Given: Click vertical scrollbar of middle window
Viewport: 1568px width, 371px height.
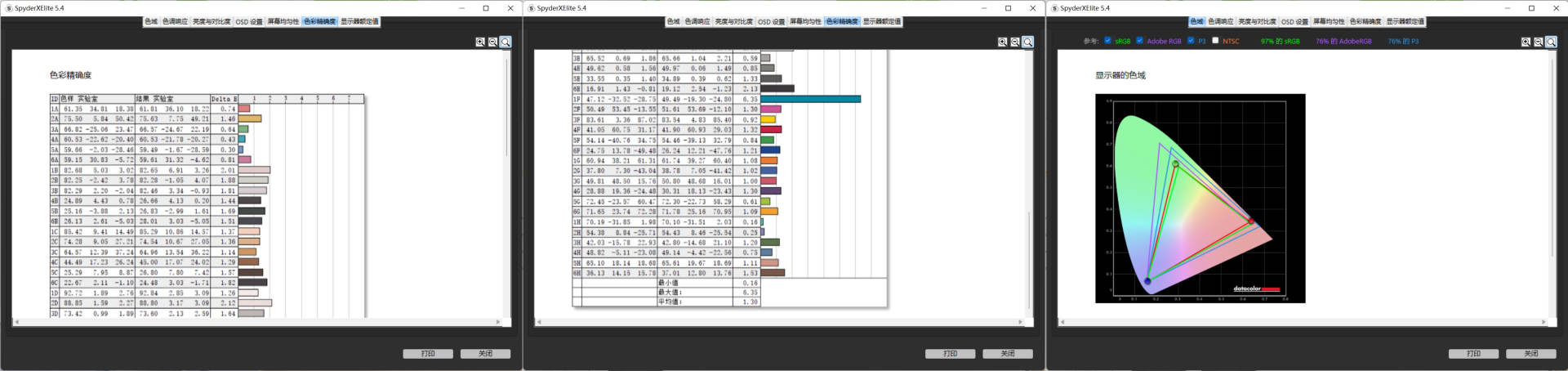Looking at the screenshot, I should (1029, 184).
